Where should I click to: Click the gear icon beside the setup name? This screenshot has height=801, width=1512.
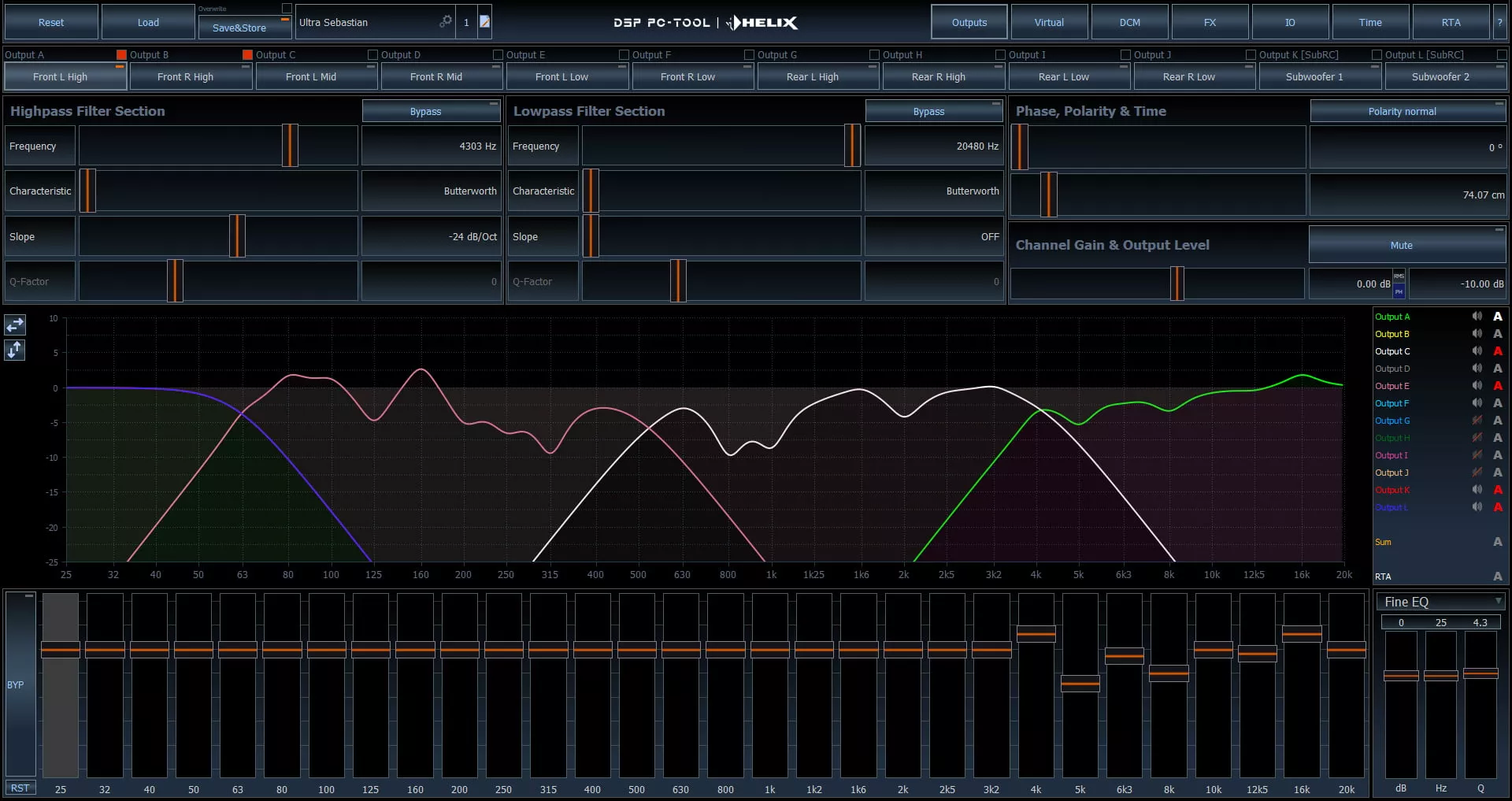coord(446,21)
